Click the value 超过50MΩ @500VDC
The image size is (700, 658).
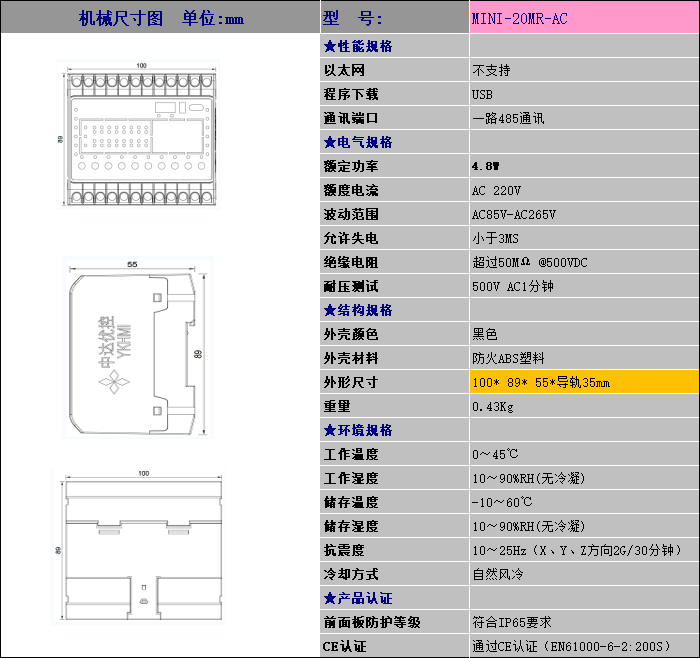(530, 262)
